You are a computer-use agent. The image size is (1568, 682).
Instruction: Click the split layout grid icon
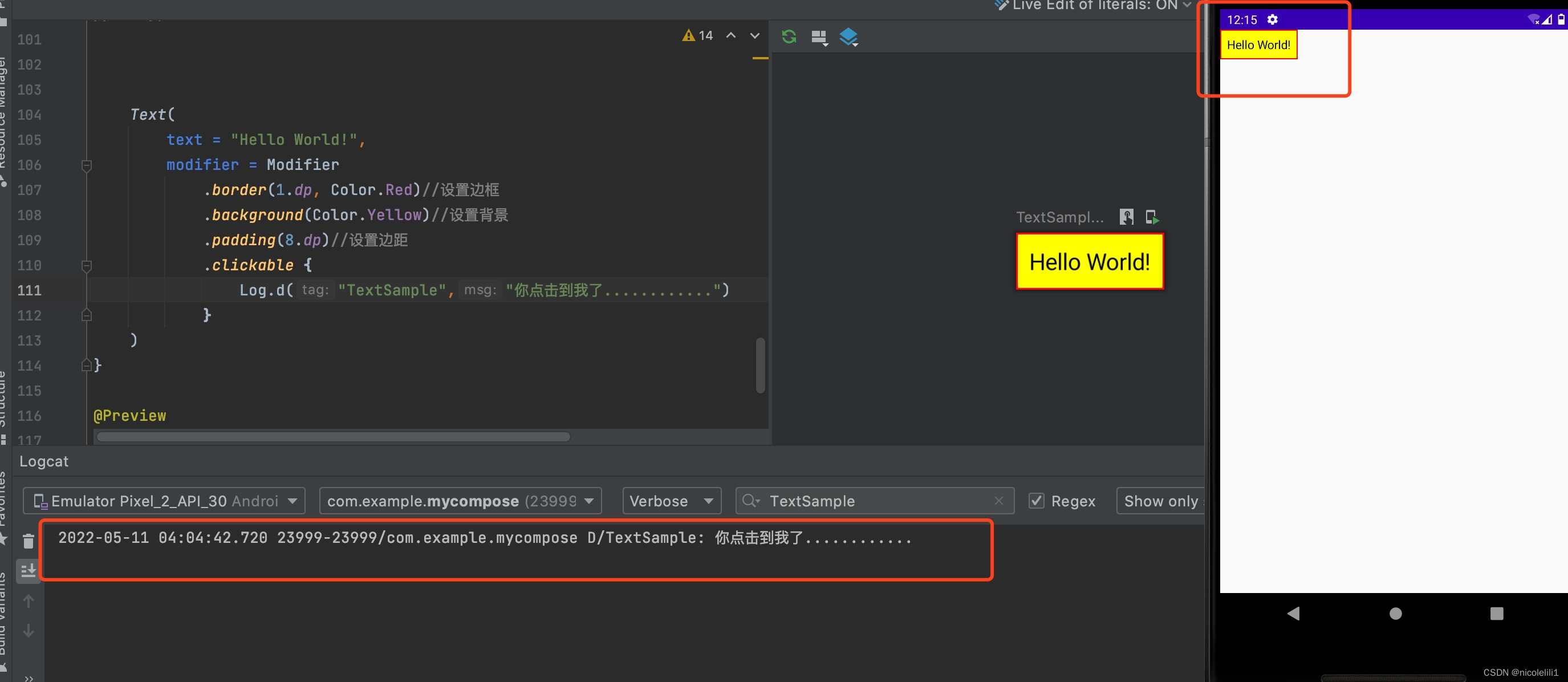(x=819, y=36)
